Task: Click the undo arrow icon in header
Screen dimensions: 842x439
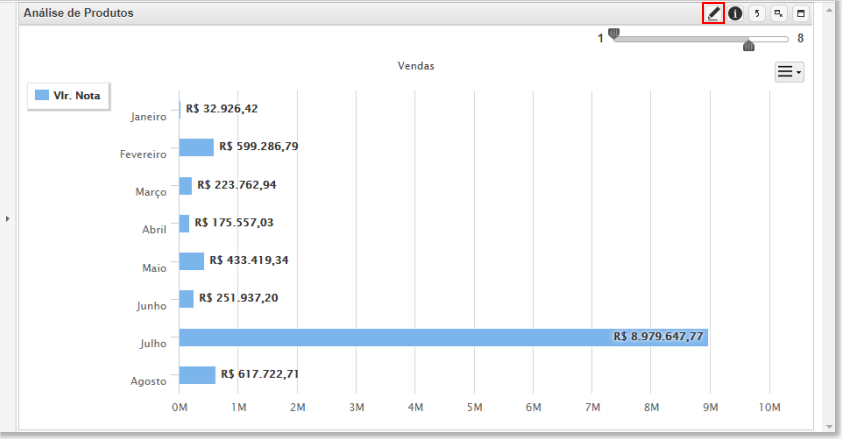Action: pyautogui.click(x=757, y=13)
